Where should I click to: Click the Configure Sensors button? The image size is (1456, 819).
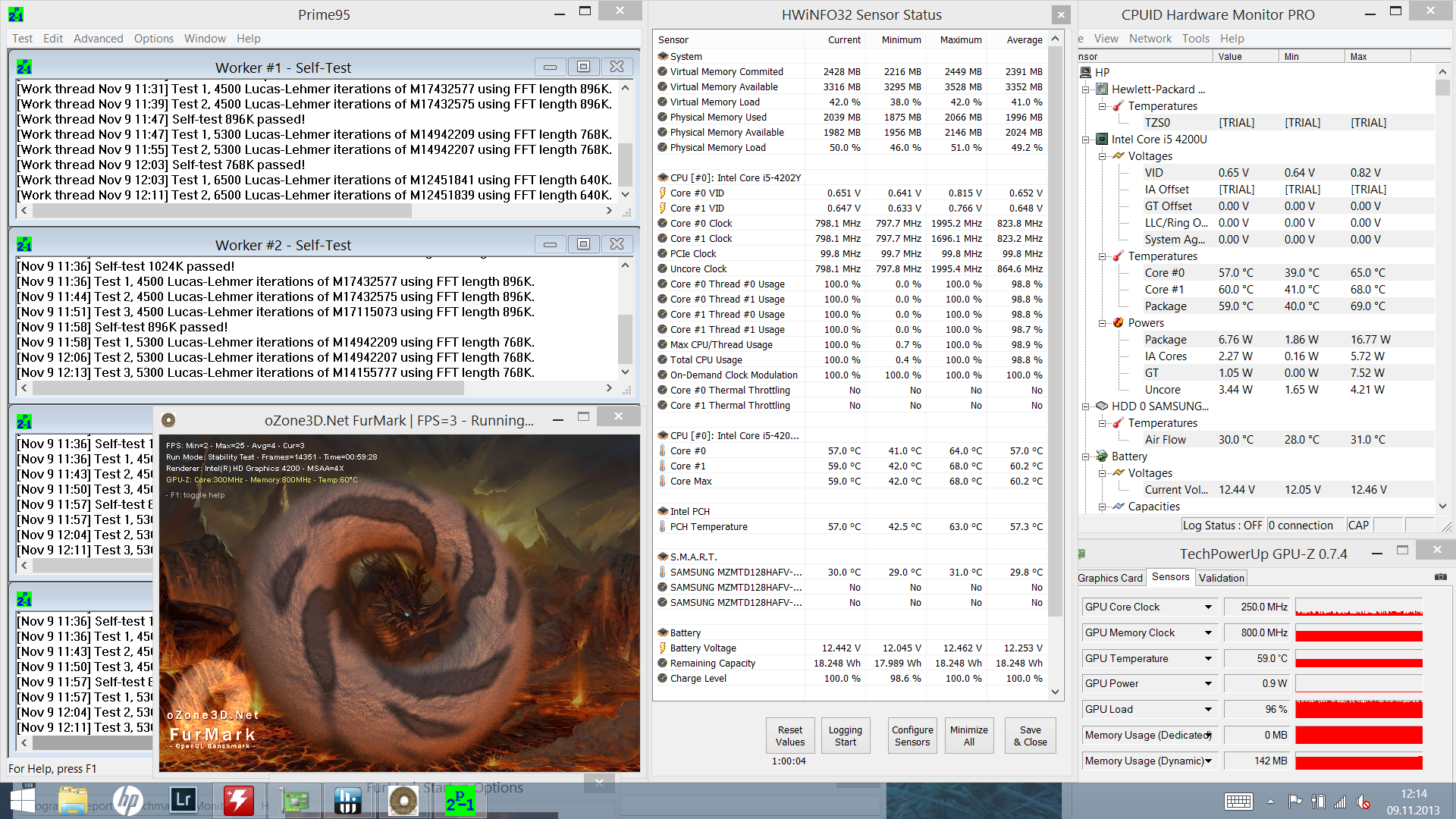(x=912, y=736)
